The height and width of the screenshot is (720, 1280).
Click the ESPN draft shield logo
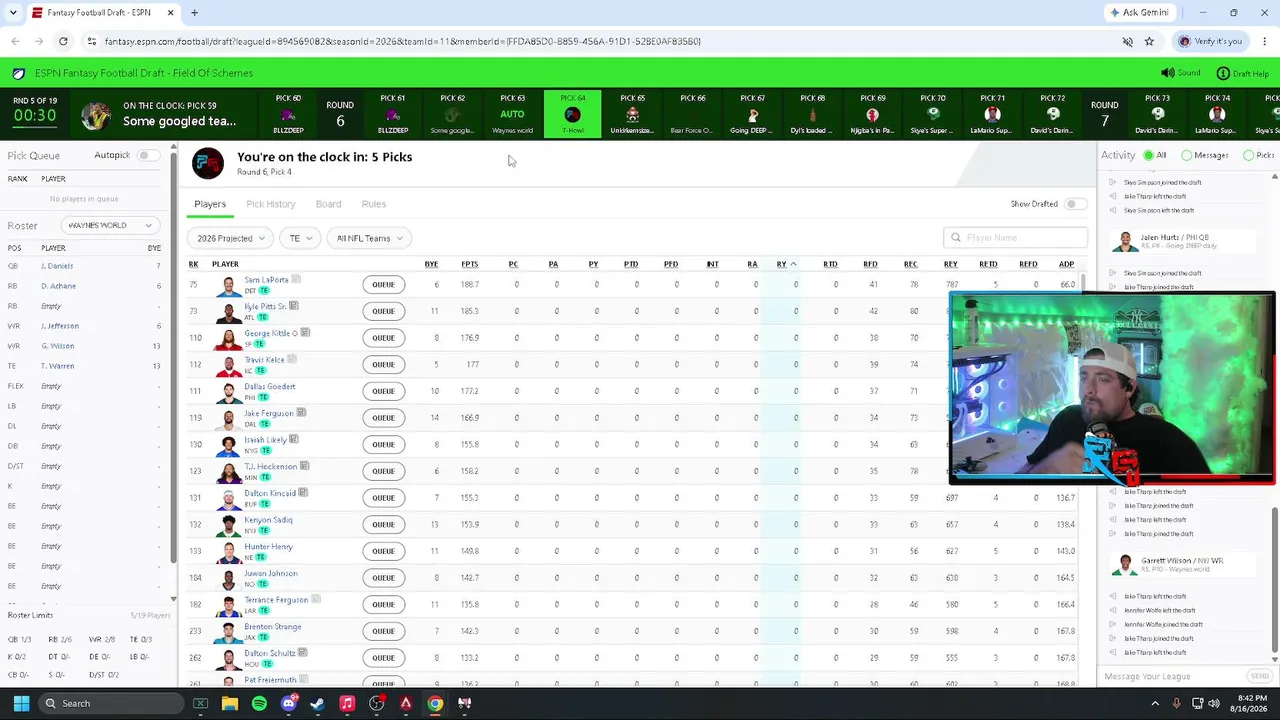tap(18, 73)
